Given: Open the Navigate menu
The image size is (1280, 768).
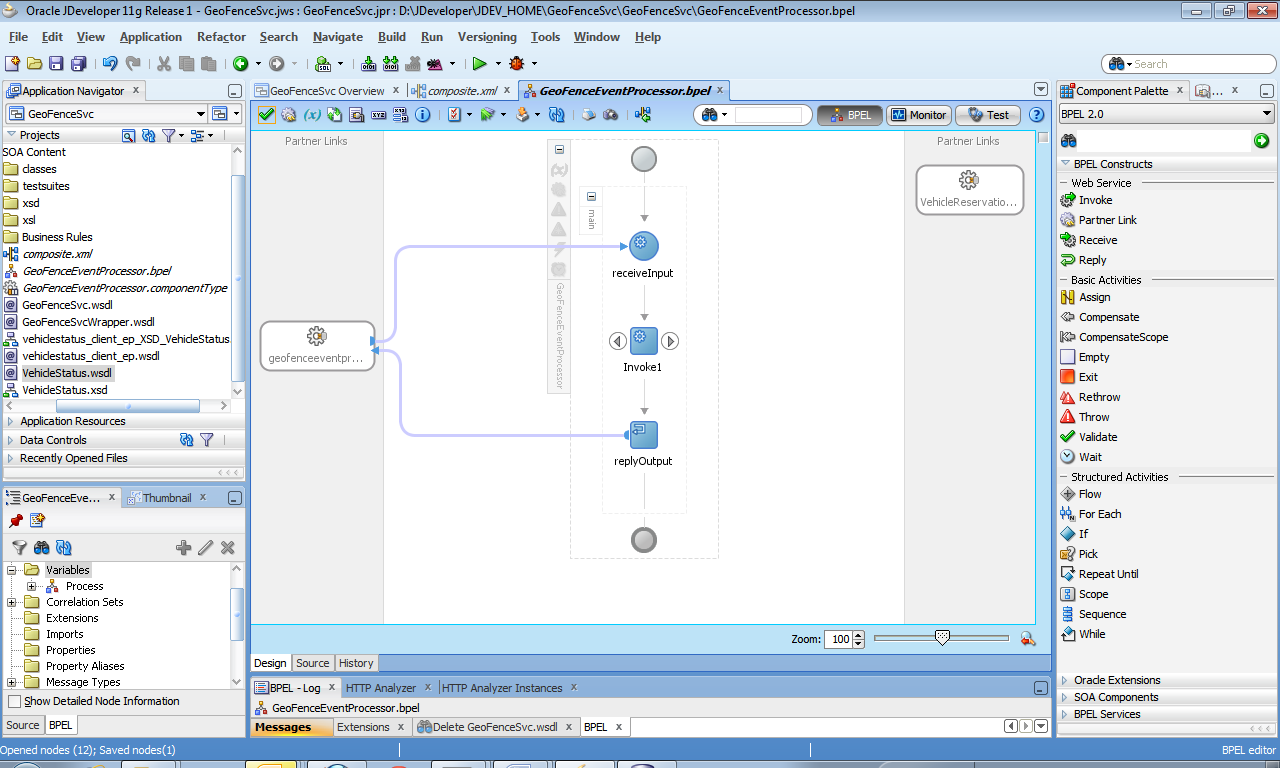Looking at the screenshot, I should pos(338,37).
